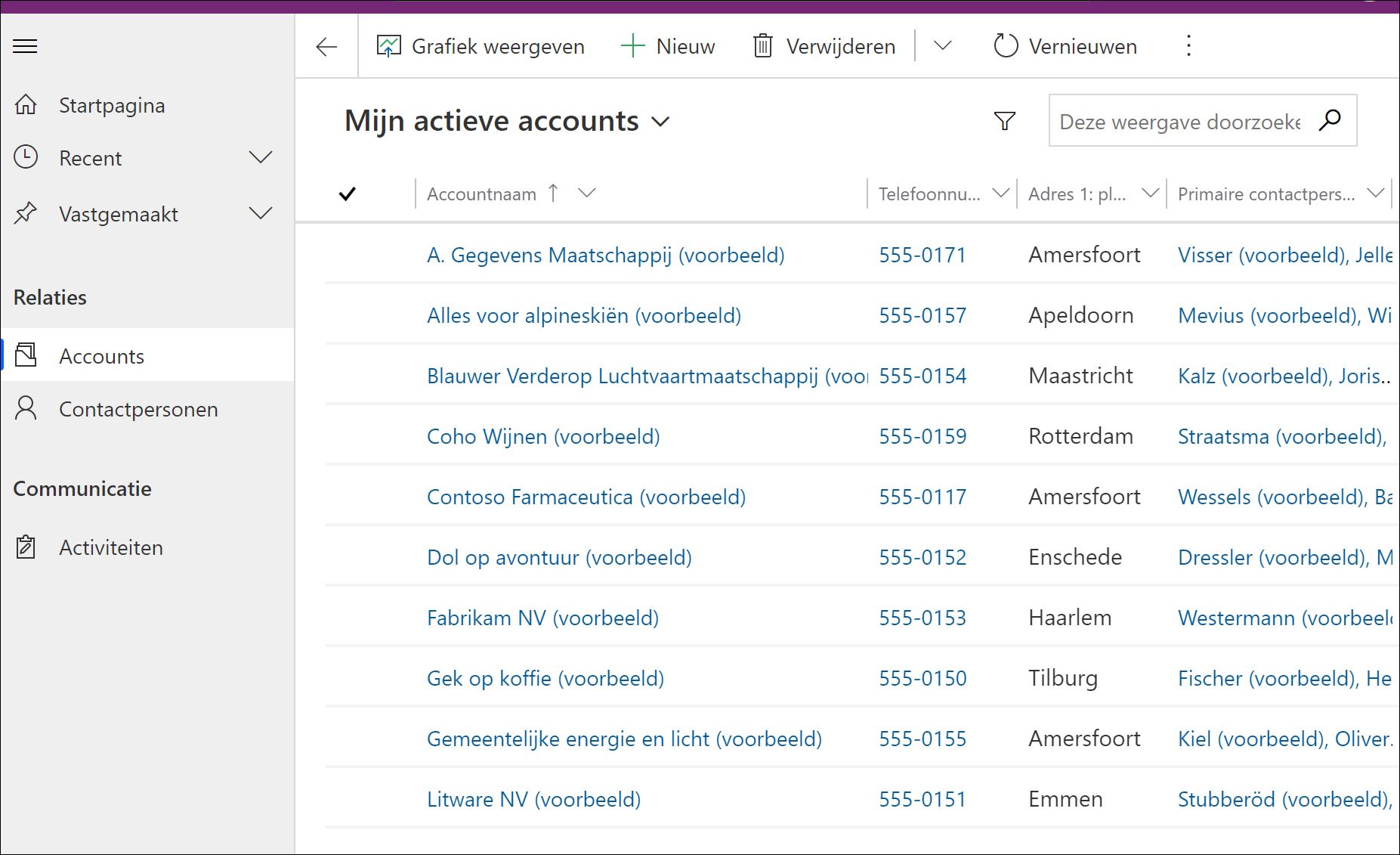Open Activiteiten under Communicatie
1400x855 pixels.
click(111, 547)
